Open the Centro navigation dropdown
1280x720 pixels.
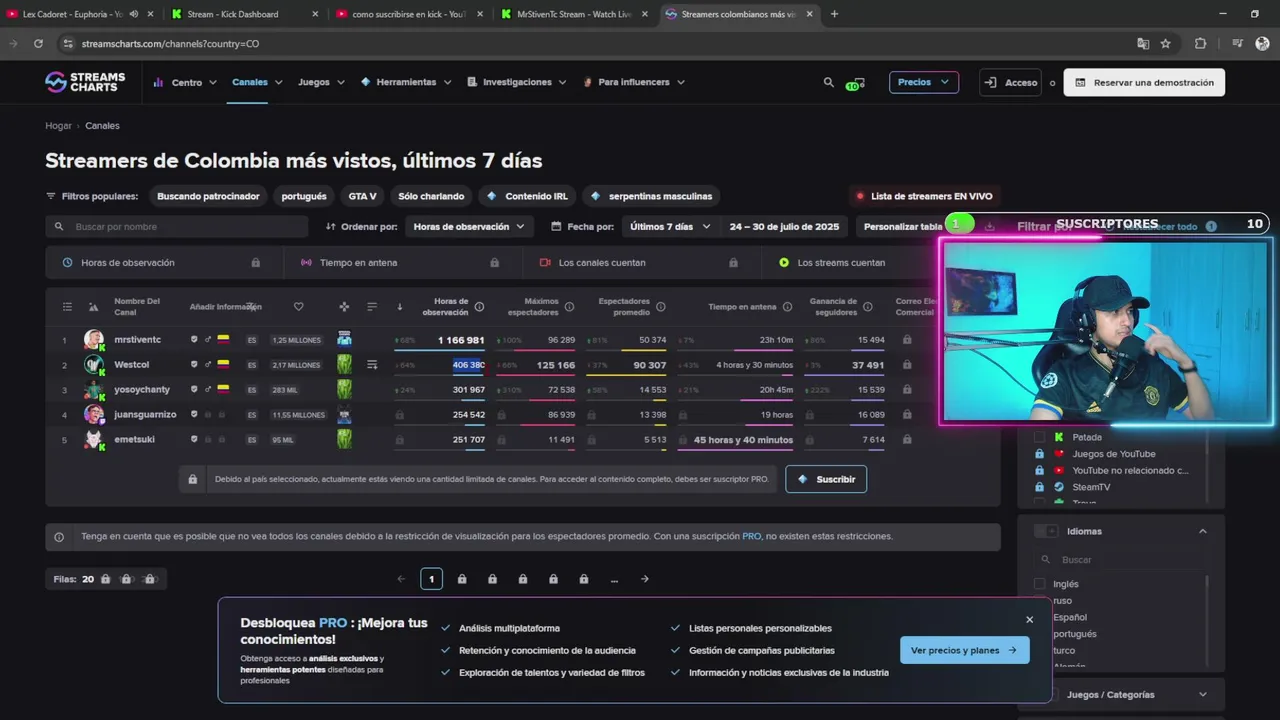click(185, 82)
